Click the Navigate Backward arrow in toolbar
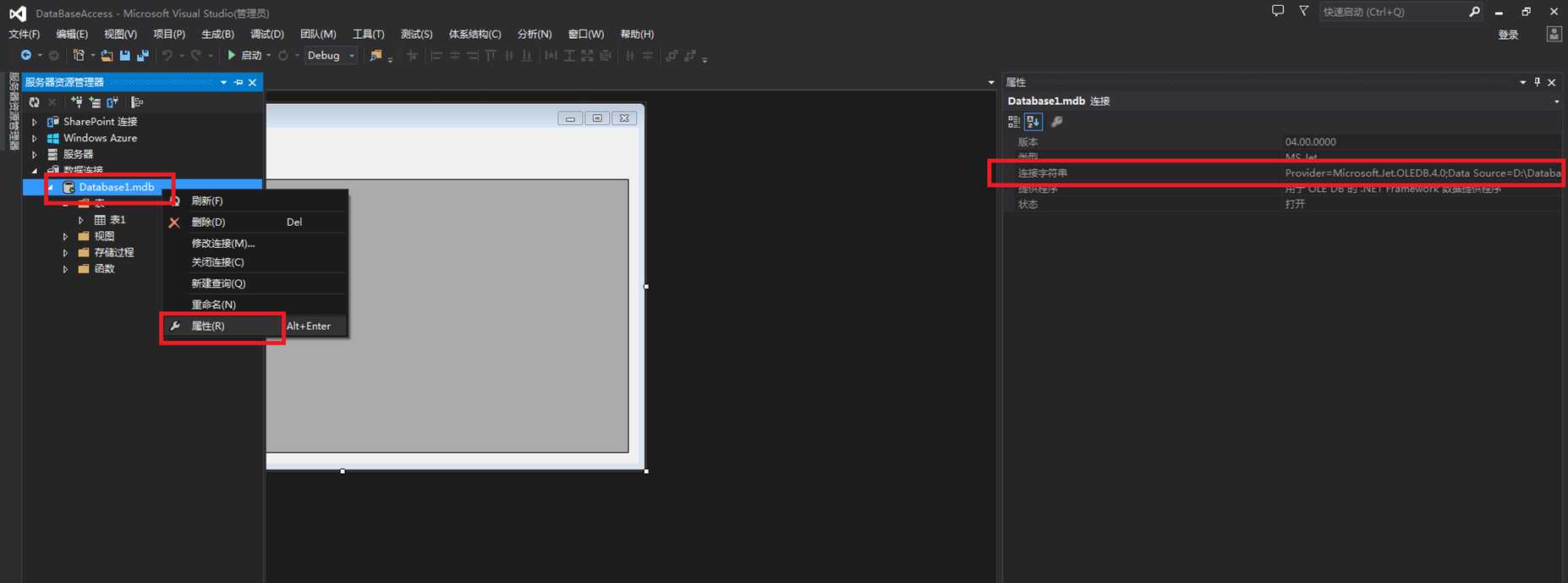This screenshot has height=583, width=1568. [26, 55]
